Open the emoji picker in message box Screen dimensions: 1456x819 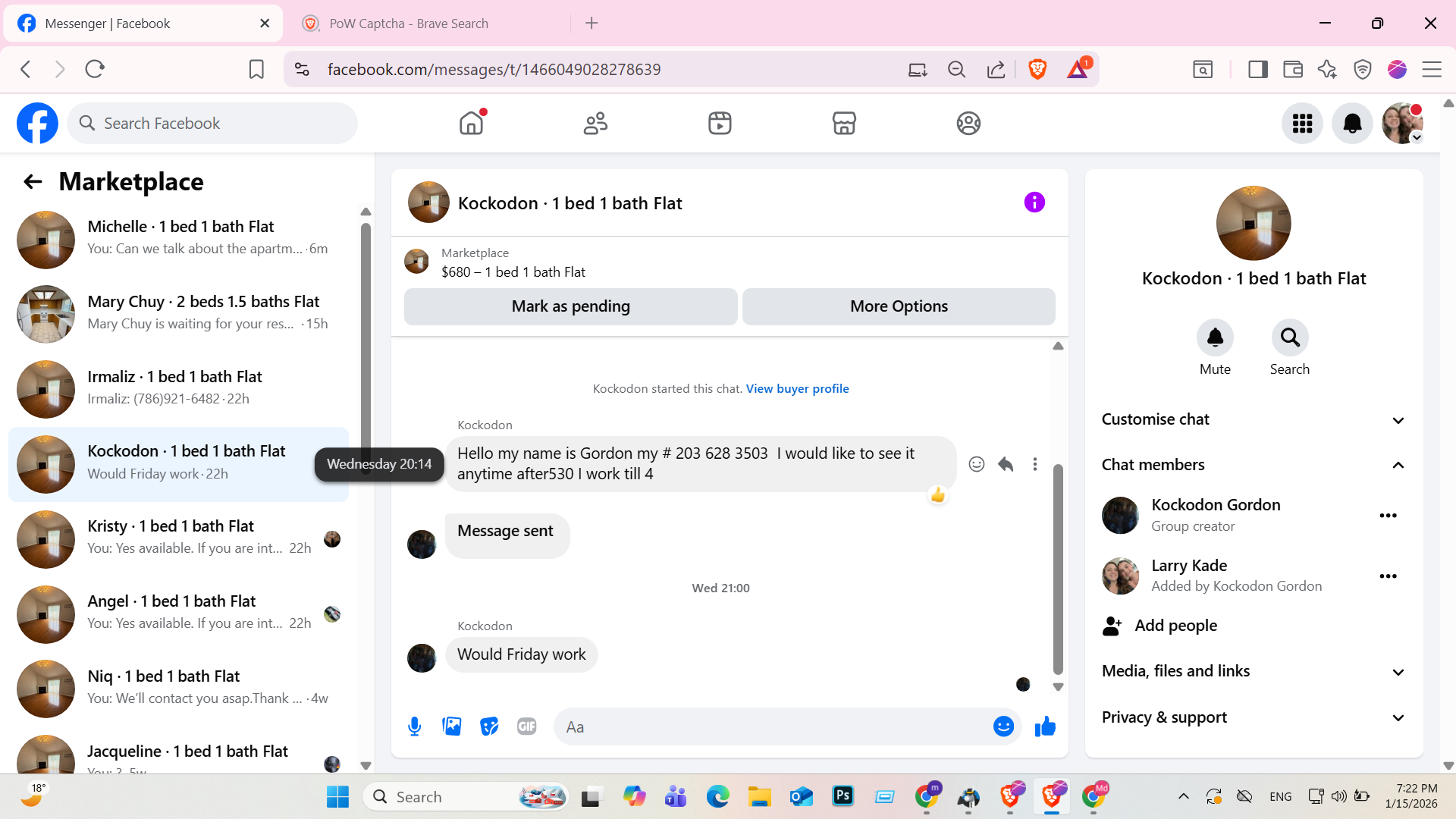(1003, 726)
